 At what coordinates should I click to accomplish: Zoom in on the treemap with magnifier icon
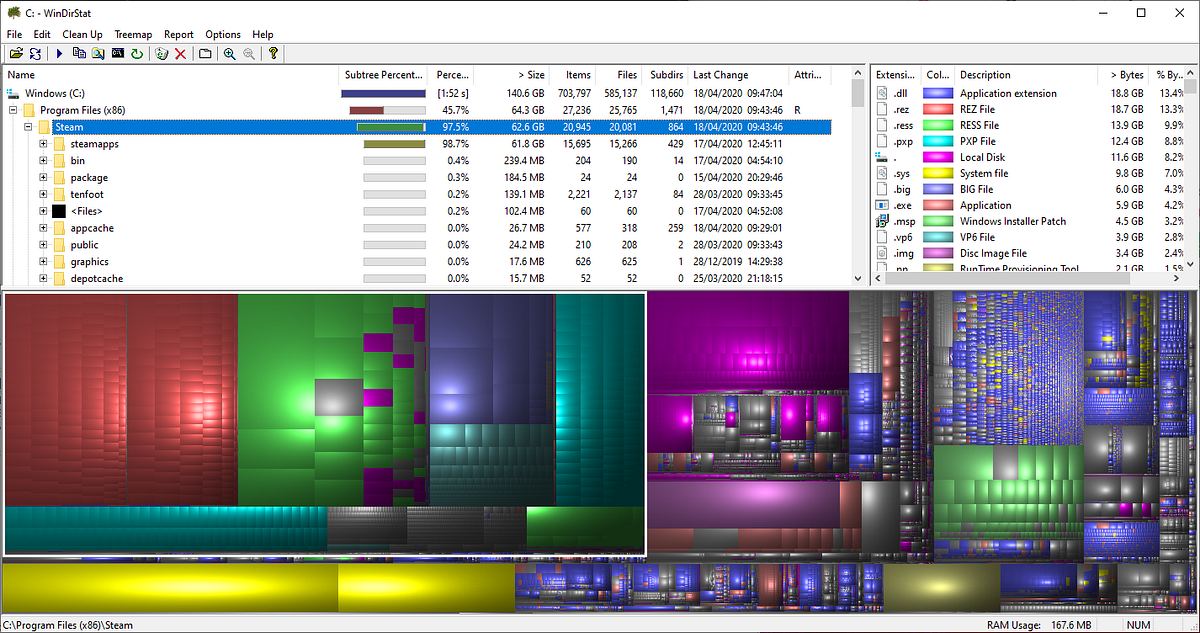click(229, 53)
